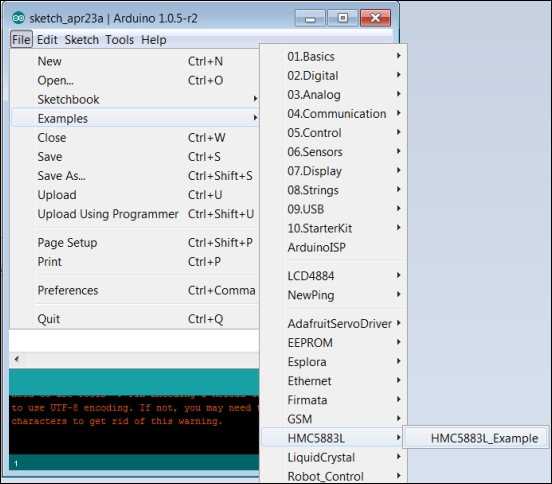Expand the 05.Control examples
Viewport: 552px width, 484px height.
(x=334, y=132)
